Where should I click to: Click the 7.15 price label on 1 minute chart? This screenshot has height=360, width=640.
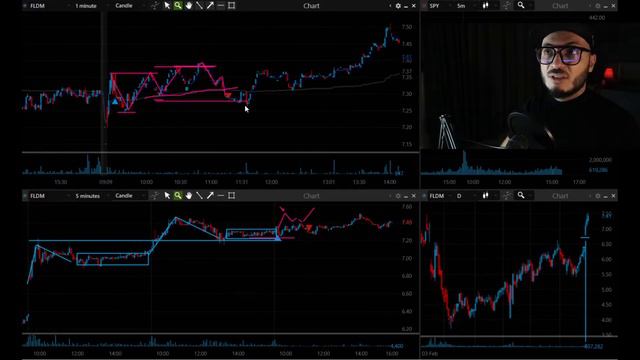point(407,144)
